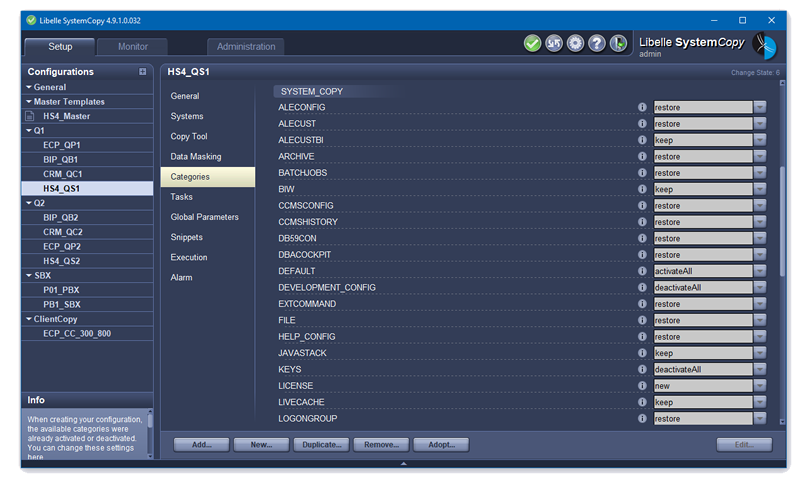Screen dimensions: 800x478
Task: Click the logout door icon
Action: click(x=619, y=43)
